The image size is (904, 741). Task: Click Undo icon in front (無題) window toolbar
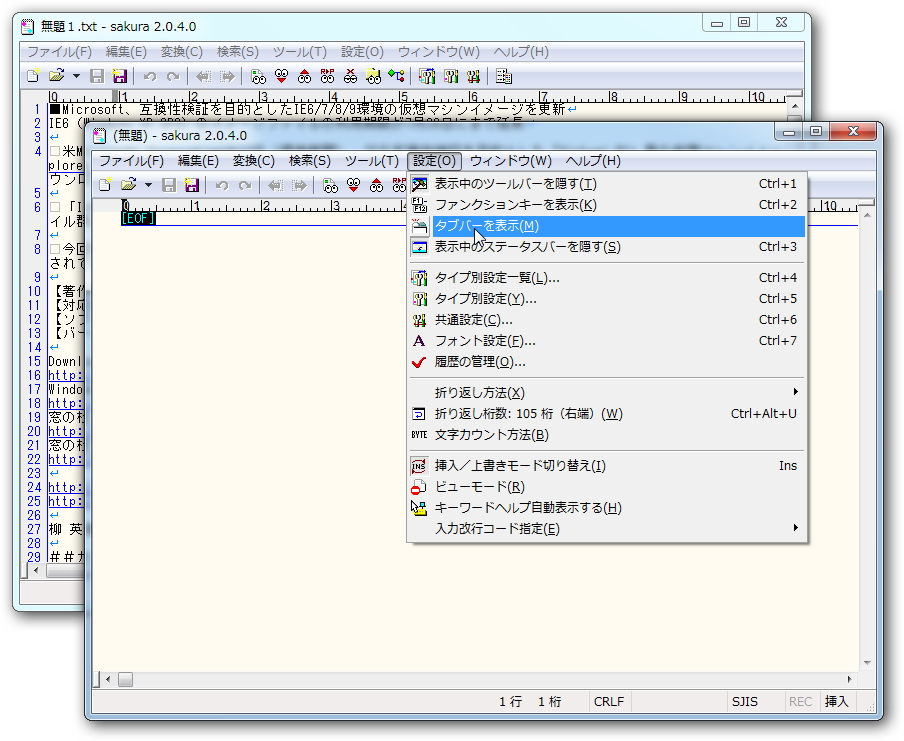pos(222,185)
